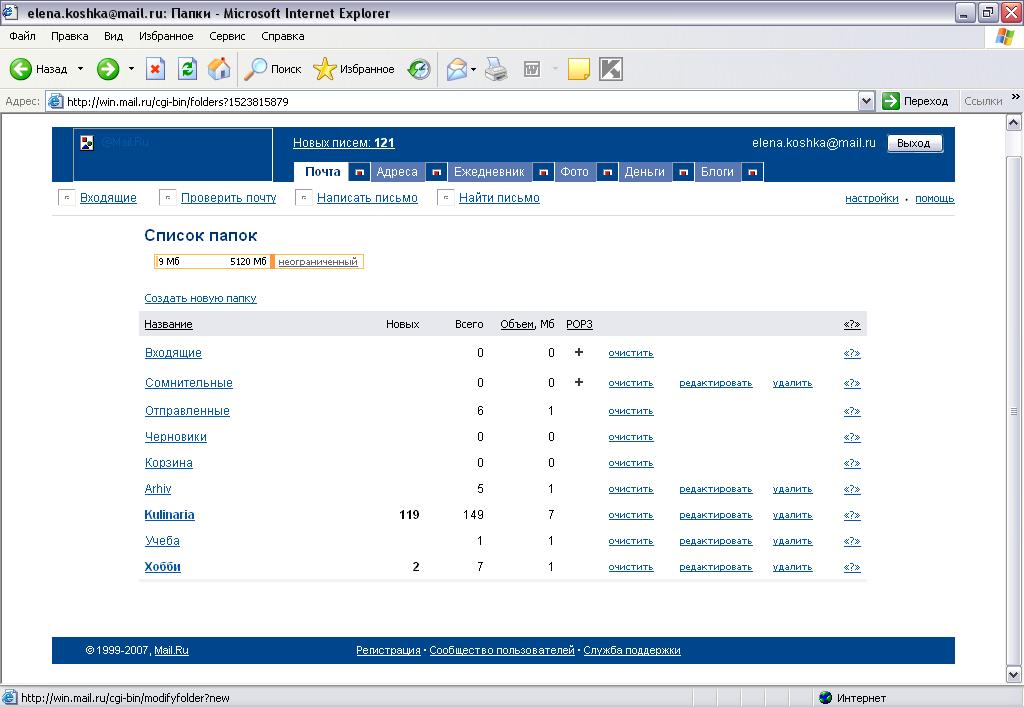Click очистить for the Корзина folder
Image resolution: width=1024 pixels, height=707 pixels.
click(631, 463)
